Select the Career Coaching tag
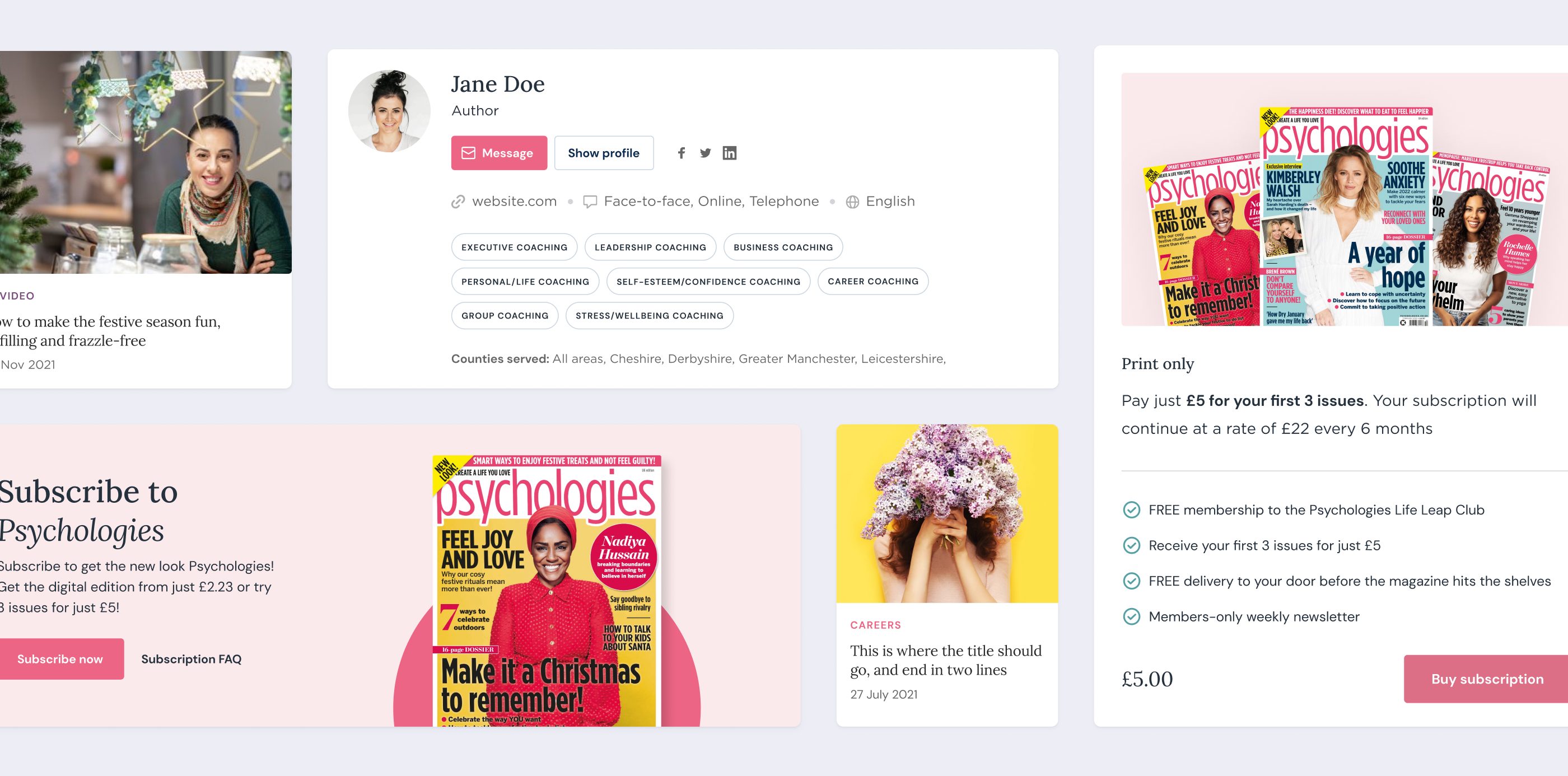Image resolution: width=1568 pixels, height=776 pixels. pos(873,281)
